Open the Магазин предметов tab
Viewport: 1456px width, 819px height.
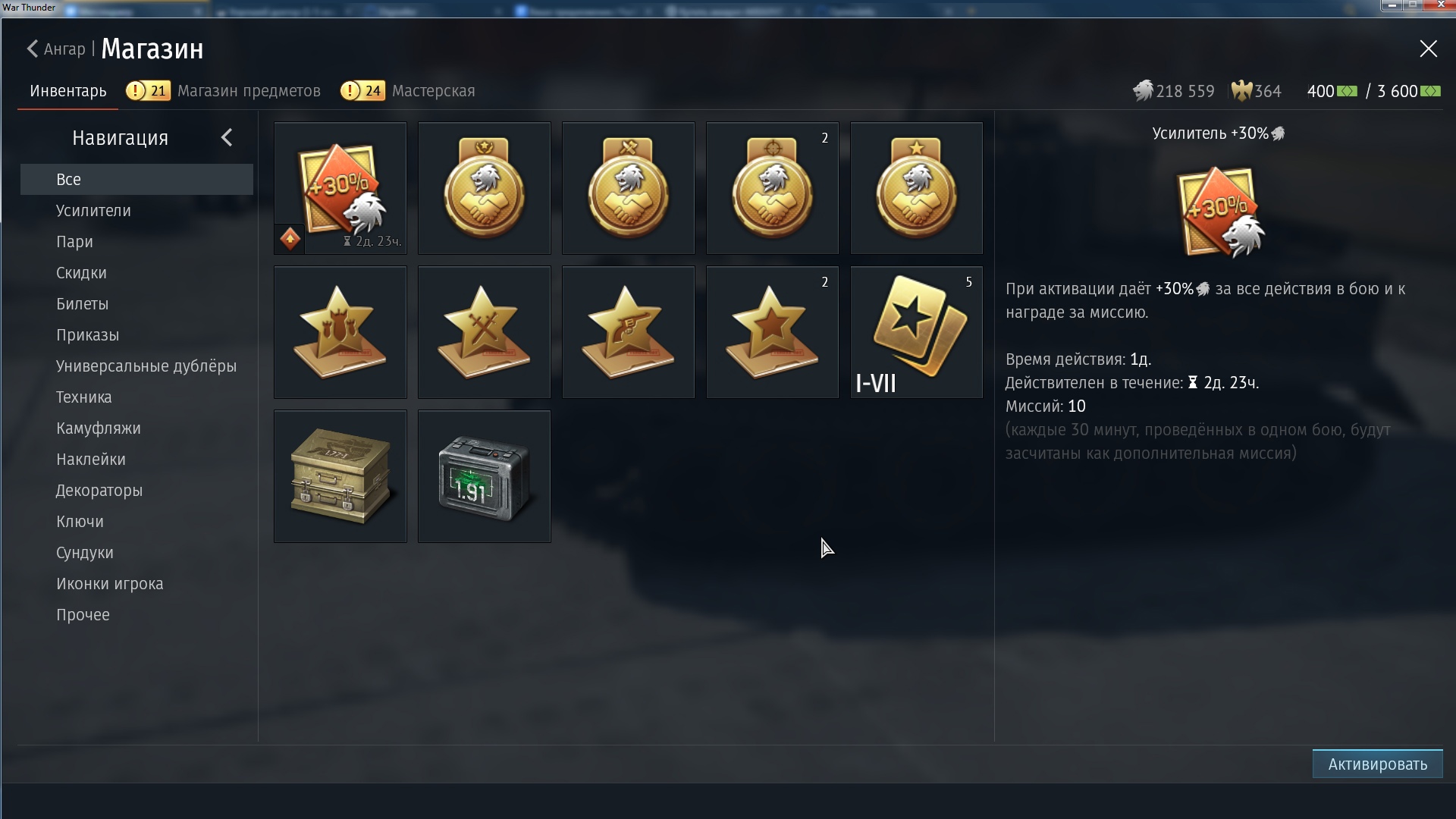pos(249,91)
